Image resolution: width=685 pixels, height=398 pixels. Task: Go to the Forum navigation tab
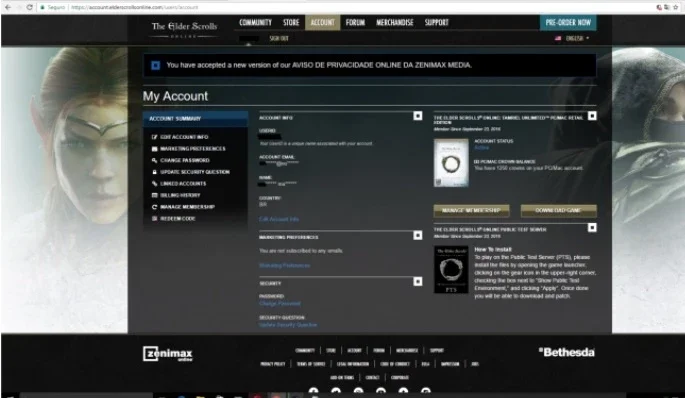pos(355,22)
